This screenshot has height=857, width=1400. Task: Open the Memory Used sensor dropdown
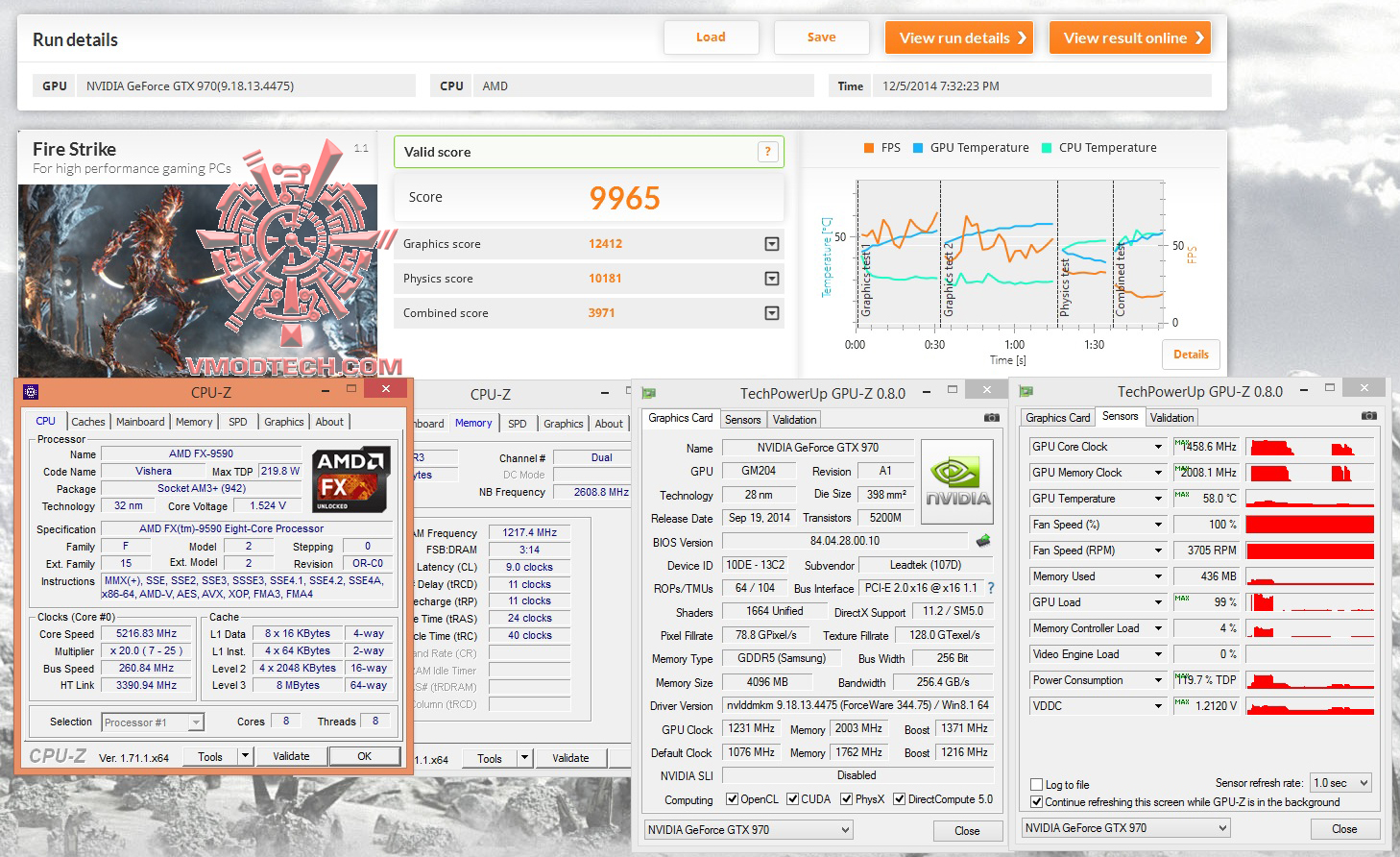1159,576
